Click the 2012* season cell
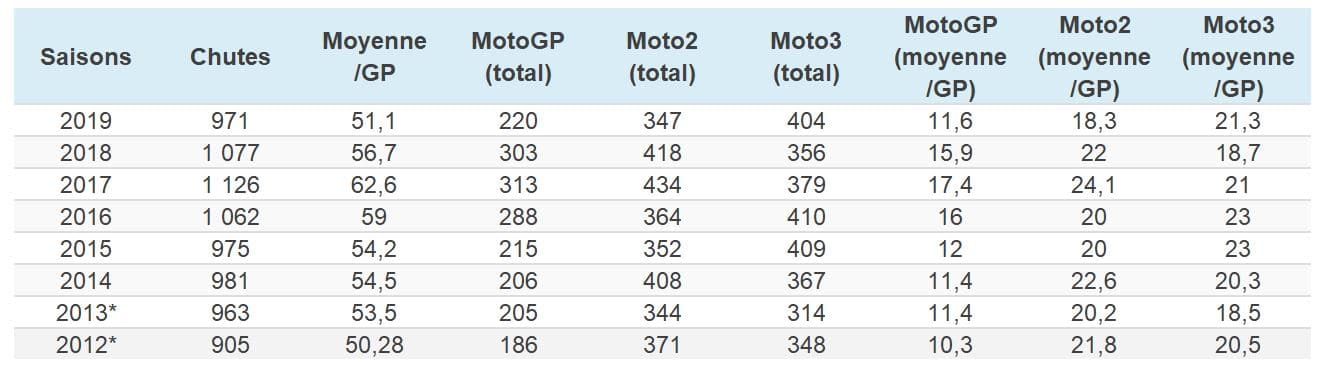This screenshot has width=1319, height=366. 85,345
